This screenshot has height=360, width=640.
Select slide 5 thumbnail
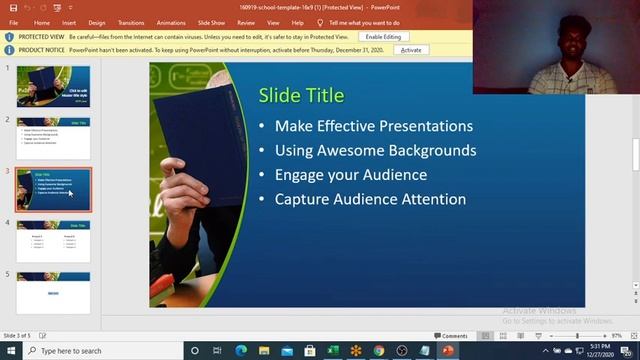[53, 293]
